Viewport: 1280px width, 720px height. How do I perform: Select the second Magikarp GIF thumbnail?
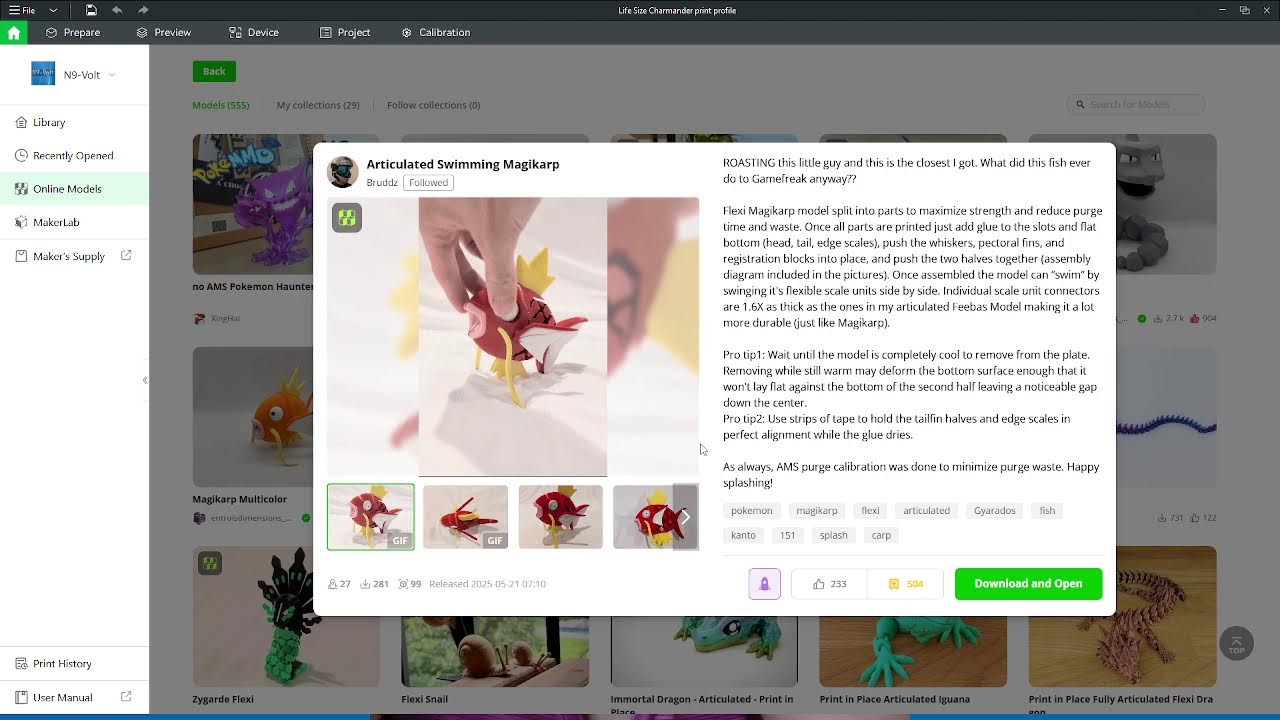(x=465, y=517)
